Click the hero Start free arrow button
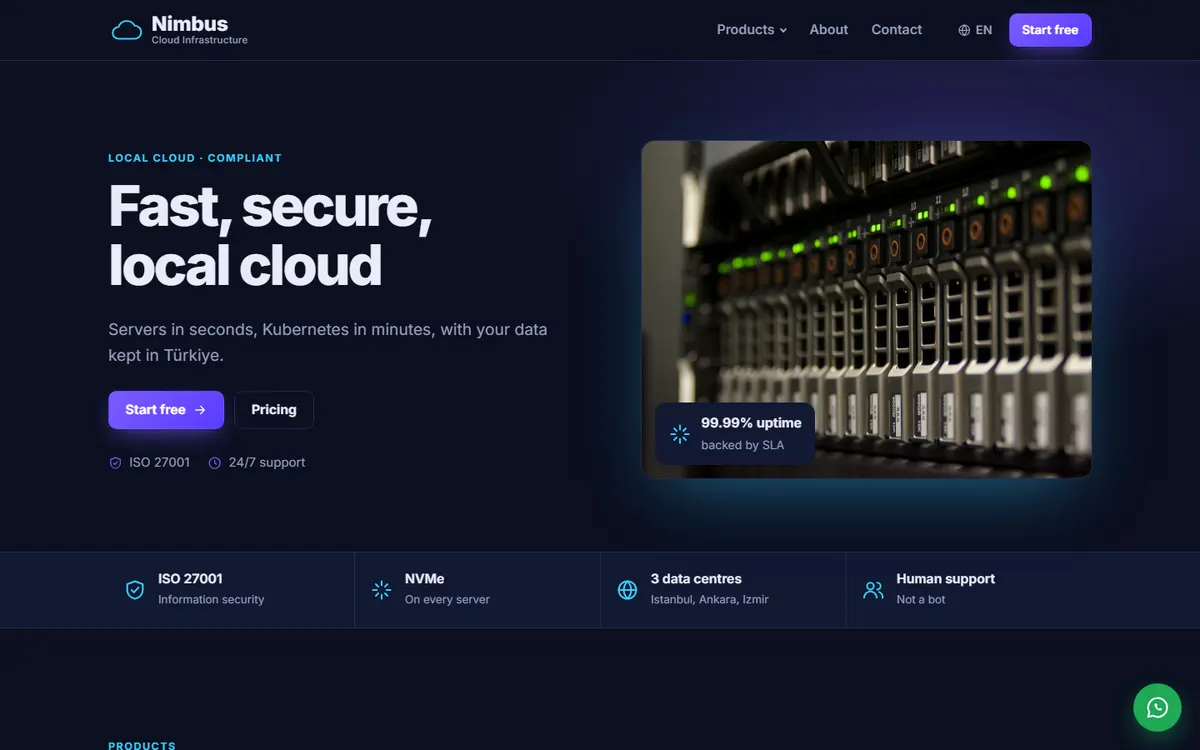 click(x=166, y=410)
